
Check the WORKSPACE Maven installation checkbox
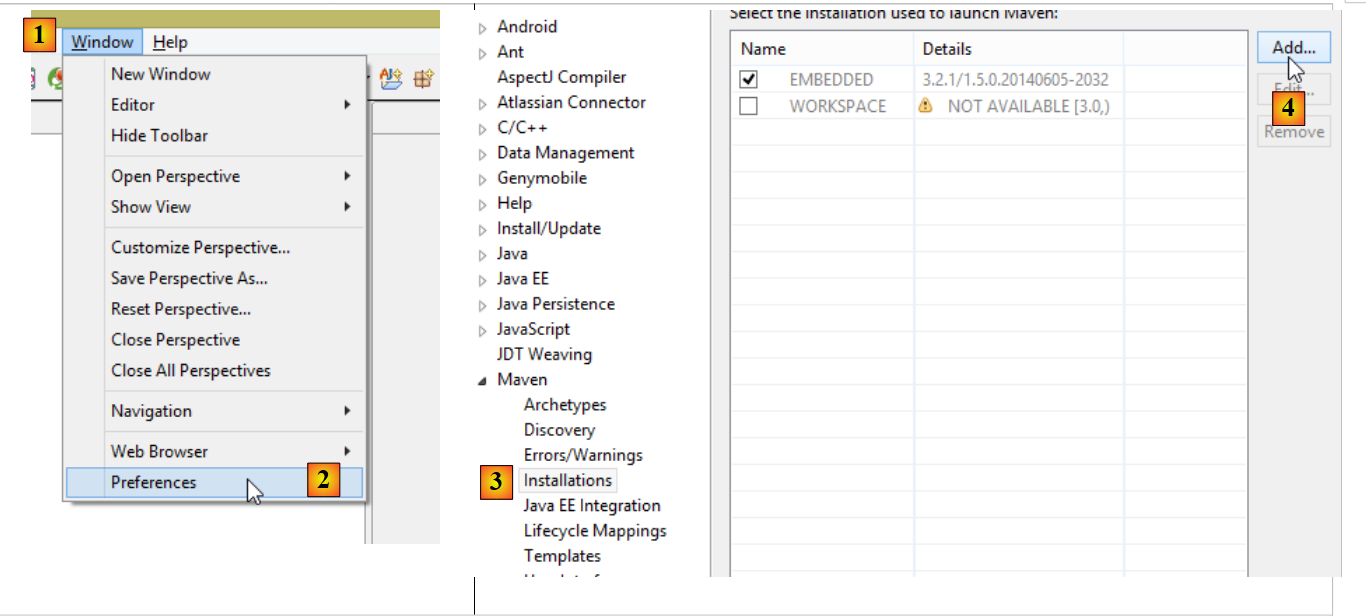748,105
